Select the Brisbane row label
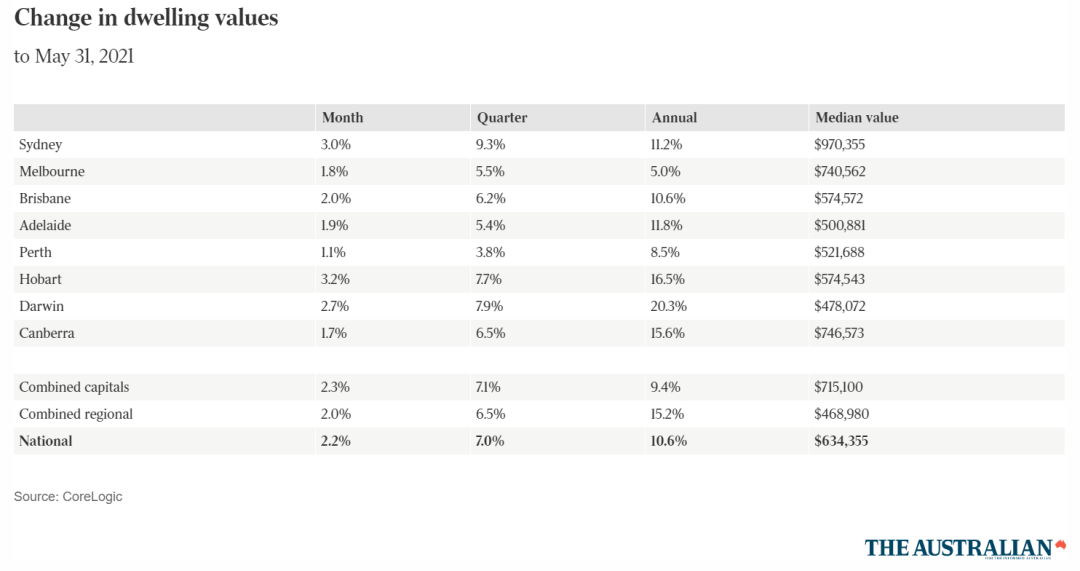Viewport: 1080px width, 571px height. pyautogui.click(x=45, y=199)
